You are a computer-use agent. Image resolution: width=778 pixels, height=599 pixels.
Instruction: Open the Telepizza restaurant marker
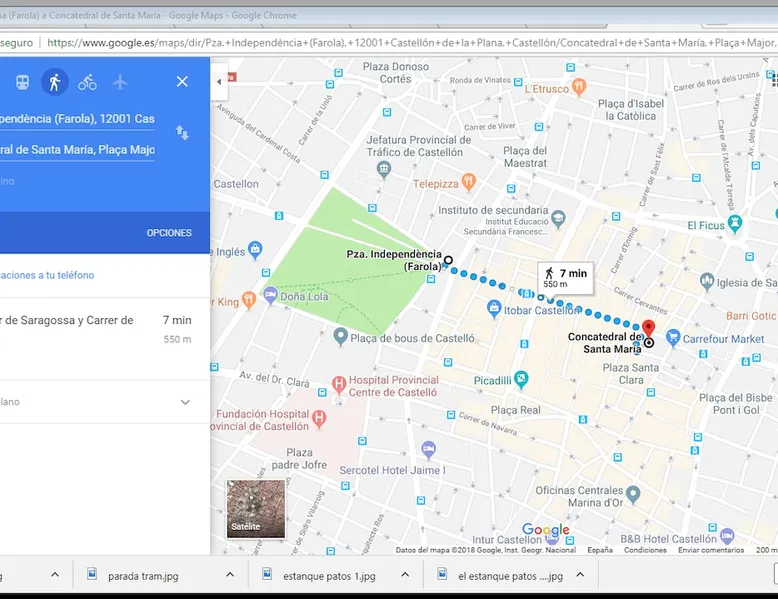(468, 182)
